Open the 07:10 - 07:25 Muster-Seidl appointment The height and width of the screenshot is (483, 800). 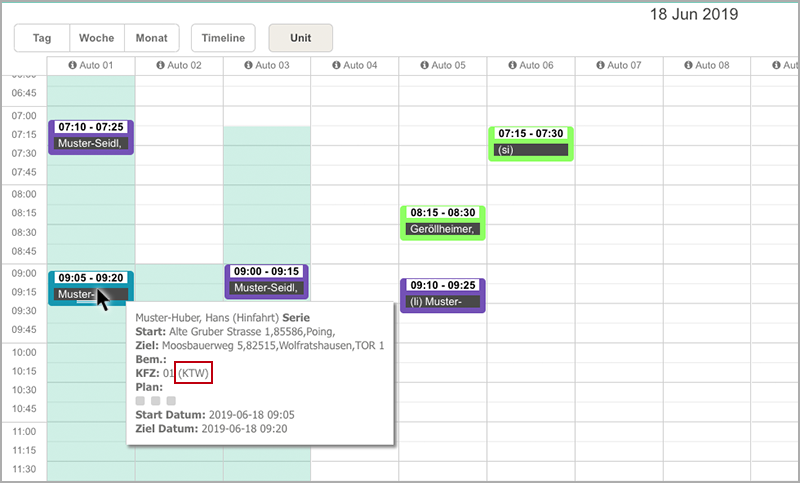point(91,136)
